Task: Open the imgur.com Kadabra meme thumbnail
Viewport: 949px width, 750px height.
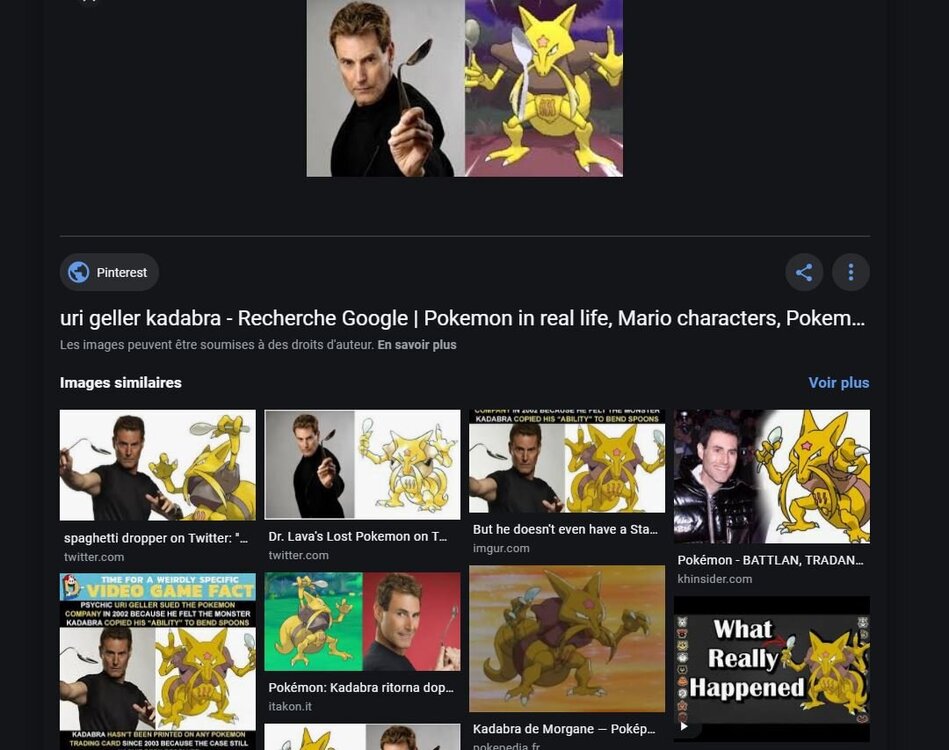Action: [x=566, y=461]
